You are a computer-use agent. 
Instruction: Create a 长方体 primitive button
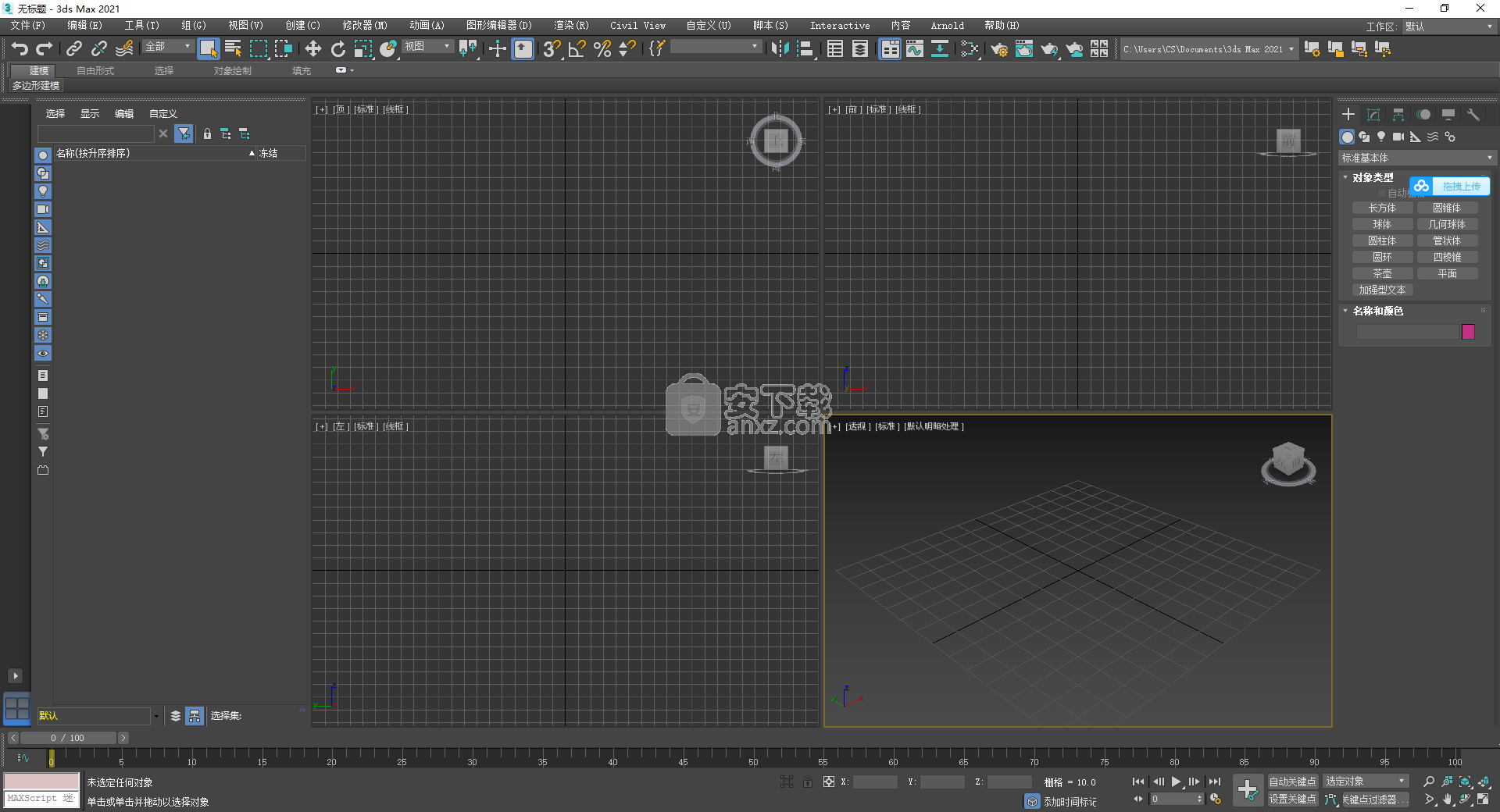pos(1382,208)
